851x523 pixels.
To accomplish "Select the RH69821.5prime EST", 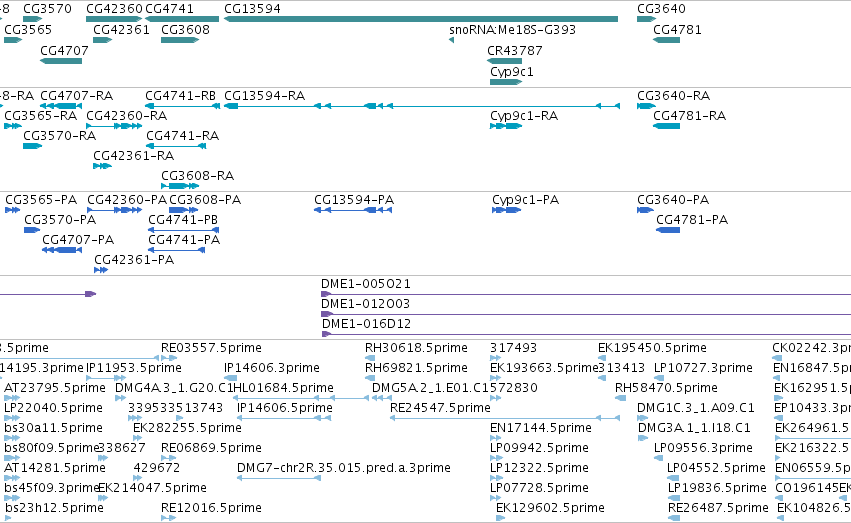I will [x=370, y=378].
